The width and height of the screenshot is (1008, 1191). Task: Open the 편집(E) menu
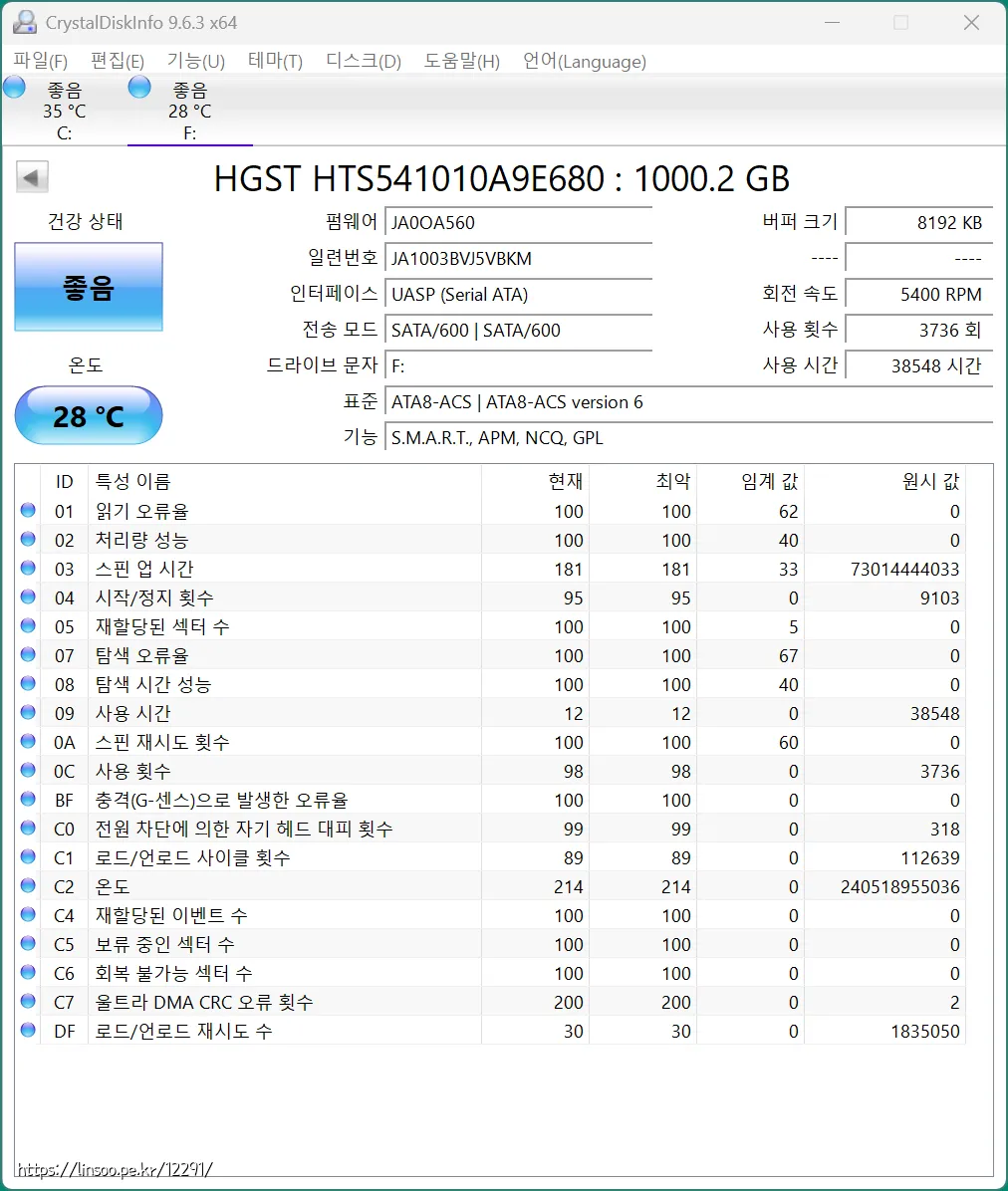tap(117, 61)
